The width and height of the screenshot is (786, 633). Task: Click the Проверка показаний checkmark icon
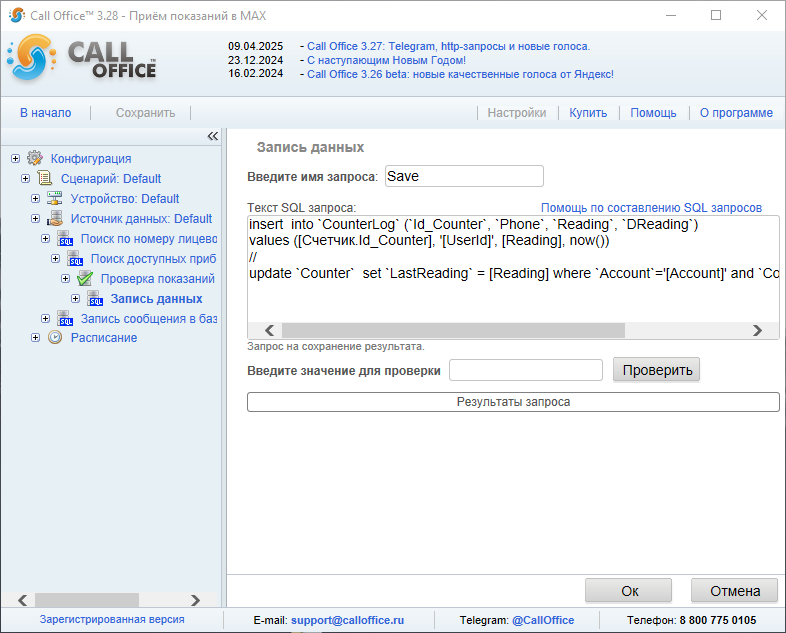click(x=85, y=278)
